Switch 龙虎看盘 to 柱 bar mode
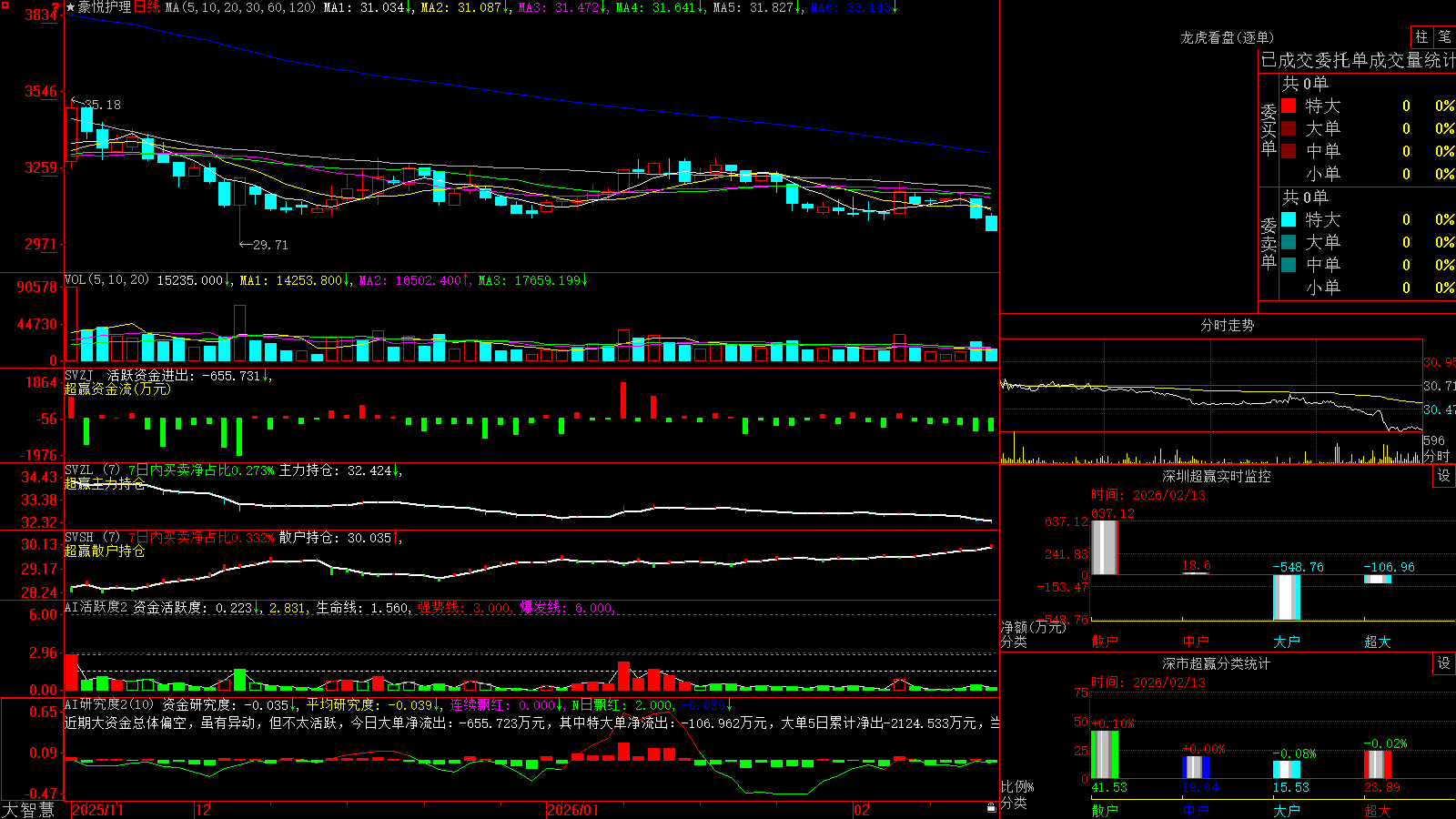Screen dimensions: 1456x819 (x=1421, y=36)
